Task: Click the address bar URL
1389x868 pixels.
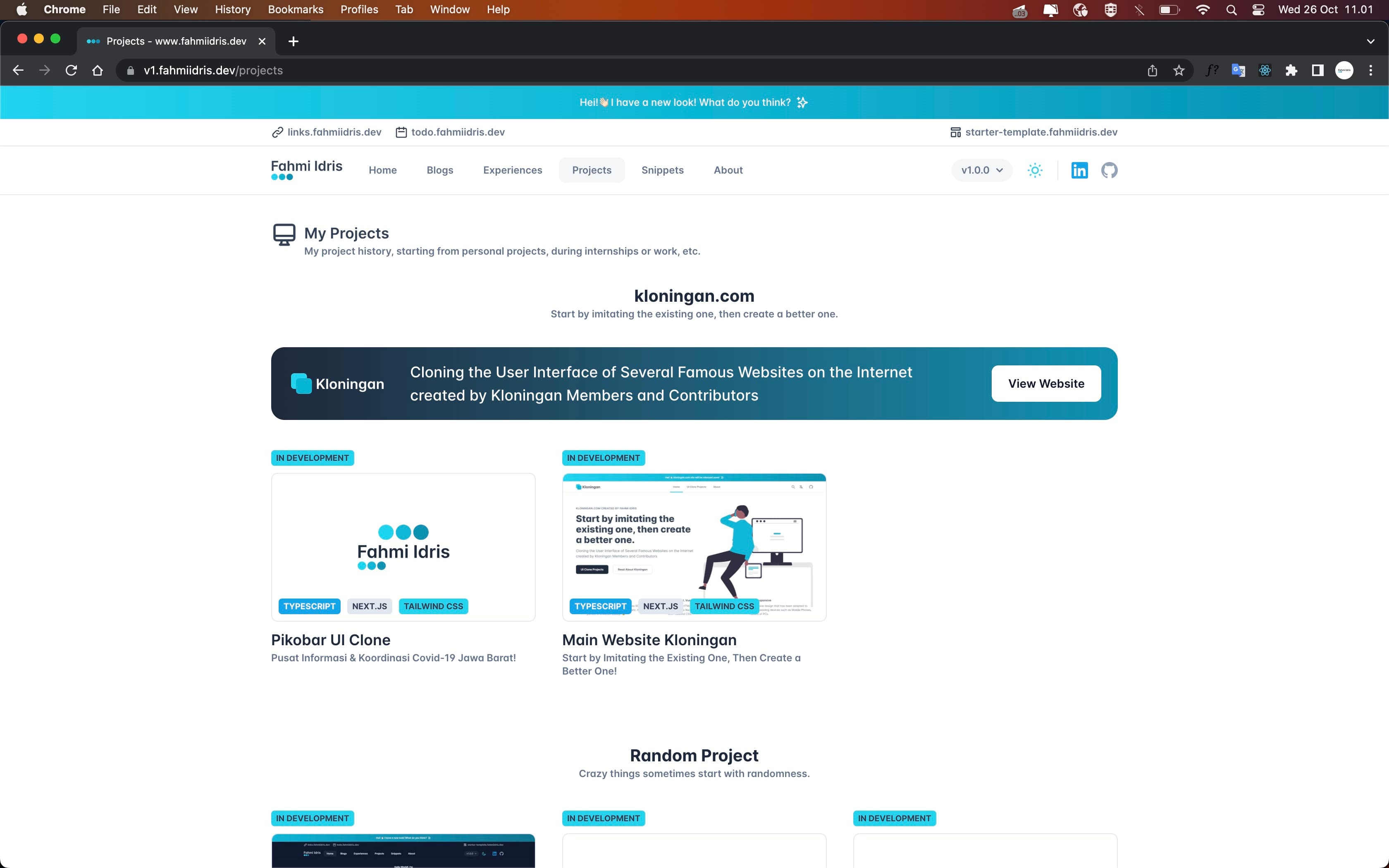Action: [x=213, y=71]
